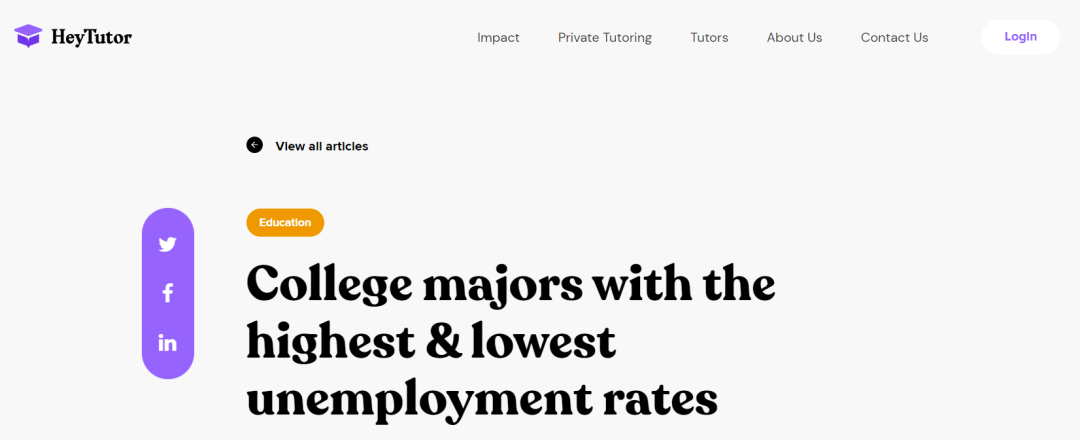Image resolution: width=1080 pixels, height=440 pixels.
Task: Click the ampersand in the article headline
Action: pyautogui.click(x=445, y=343)
